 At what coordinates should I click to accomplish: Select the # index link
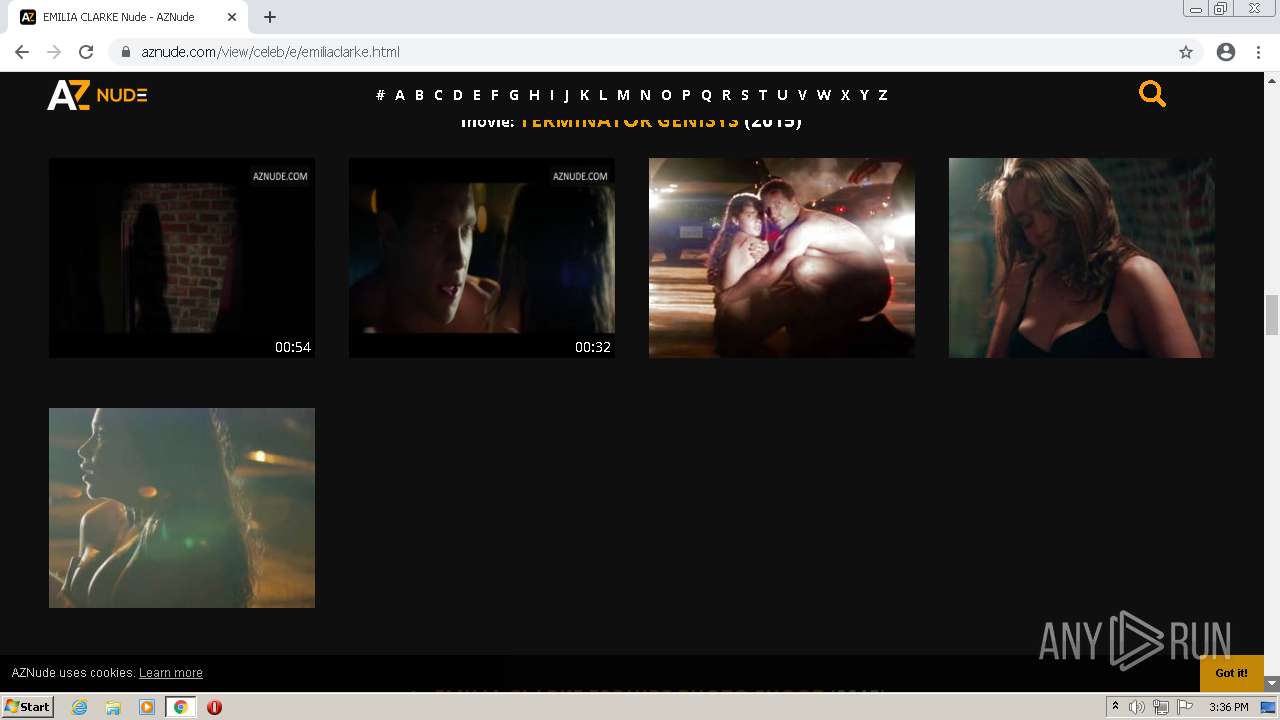pos(380,95)
